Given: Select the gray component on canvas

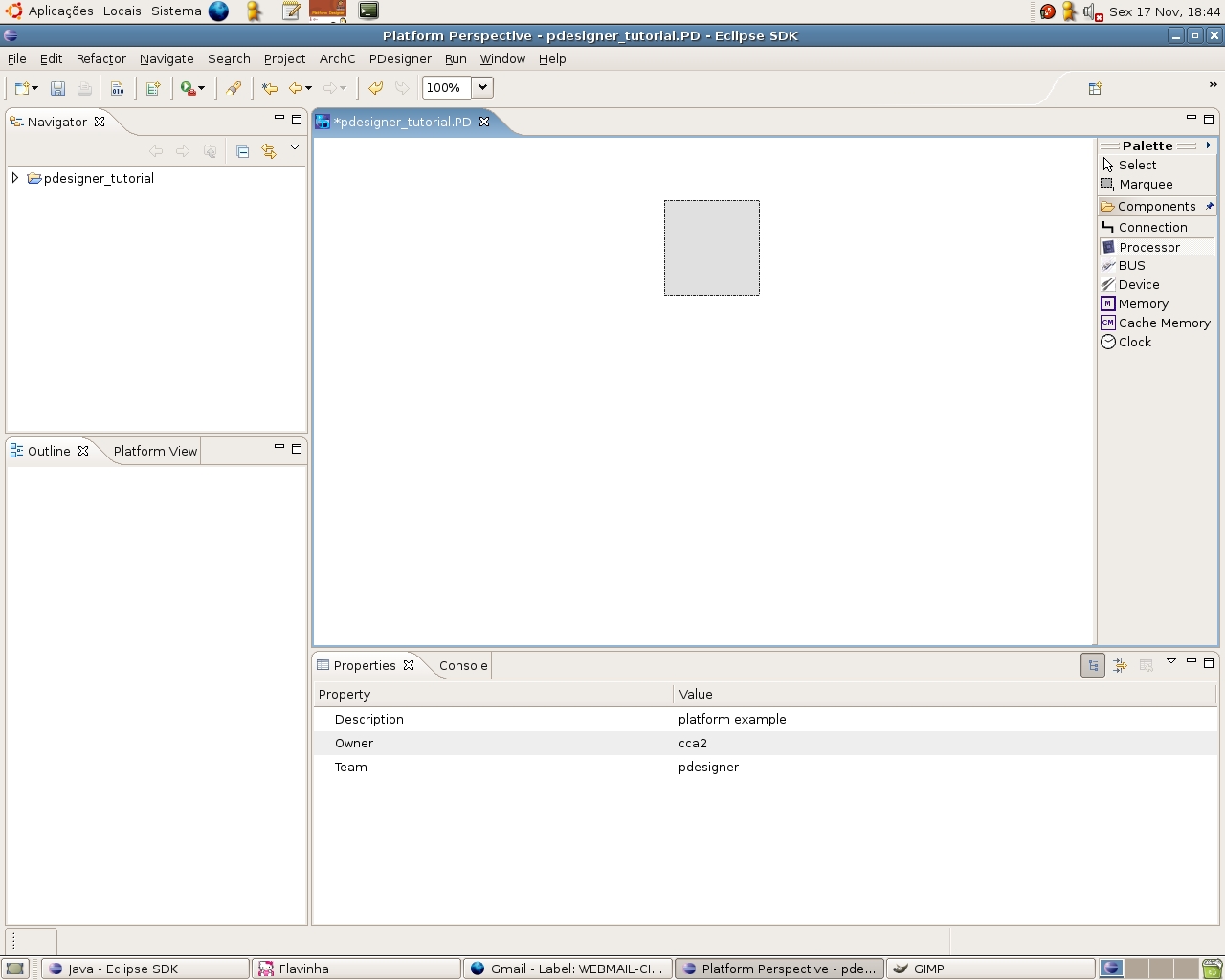Looking at the screenshot, I should (x=712, y=248).
